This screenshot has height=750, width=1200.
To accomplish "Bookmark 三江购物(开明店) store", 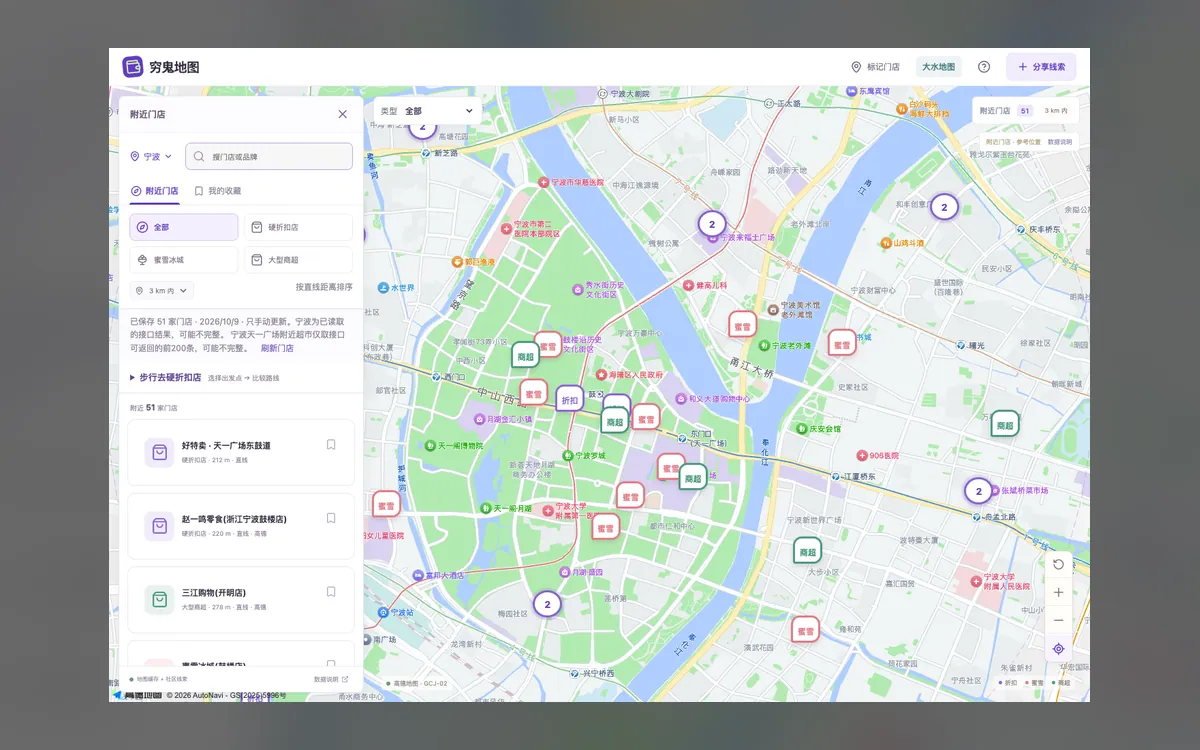I will pyautogui.click(x=331, y=591).
